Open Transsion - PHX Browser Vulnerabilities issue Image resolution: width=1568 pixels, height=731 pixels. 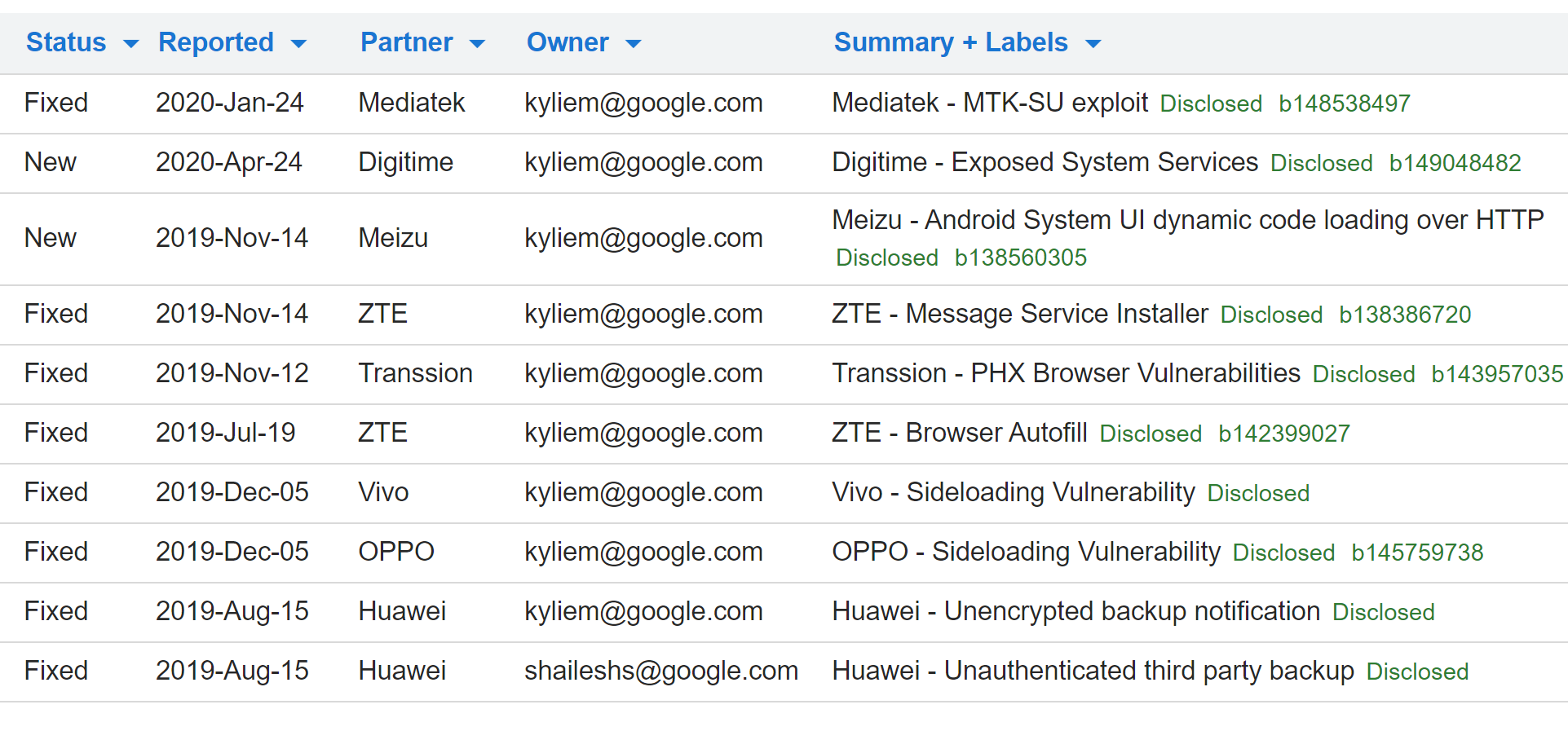point(1066,373)
